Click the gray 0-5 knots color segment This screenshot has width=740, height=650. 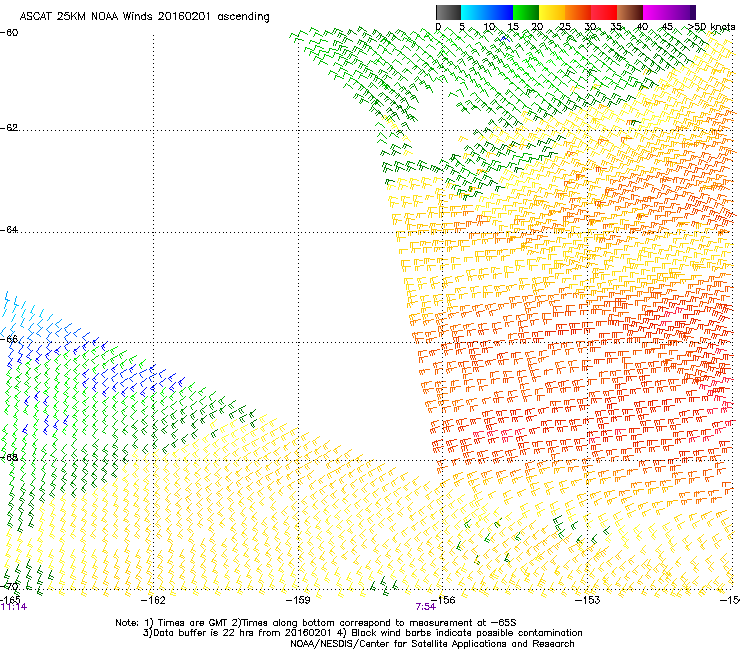coord(448,12)
